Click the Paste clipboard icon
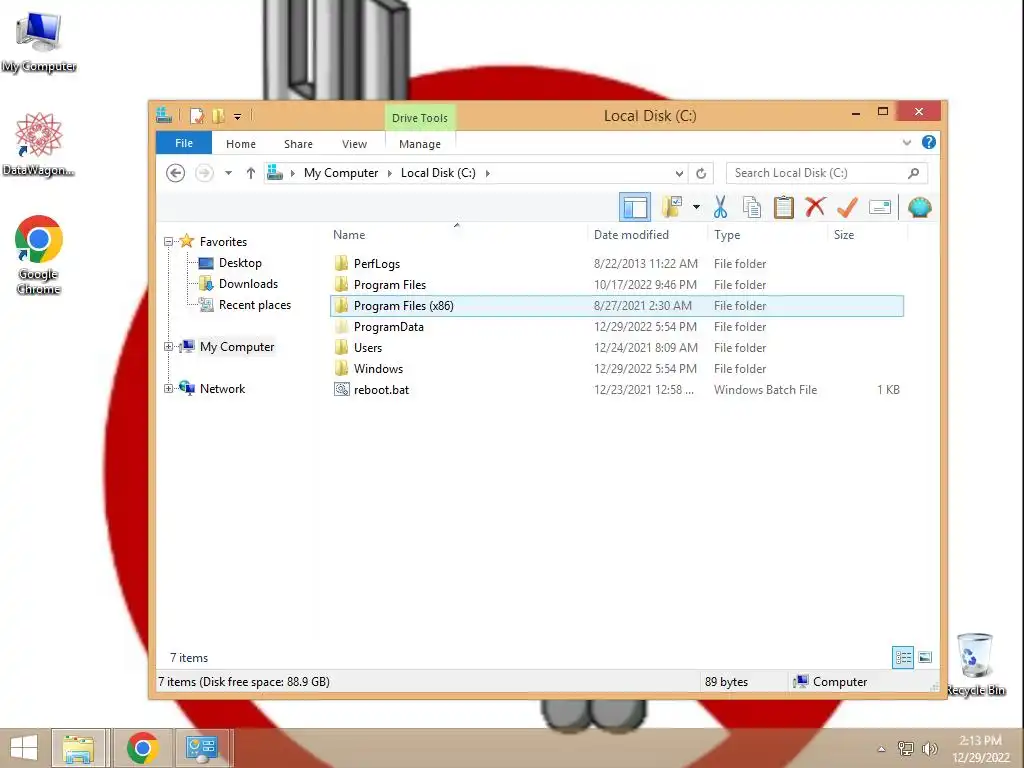Viewport: 1024px width, 768px height. coord(783,208)
